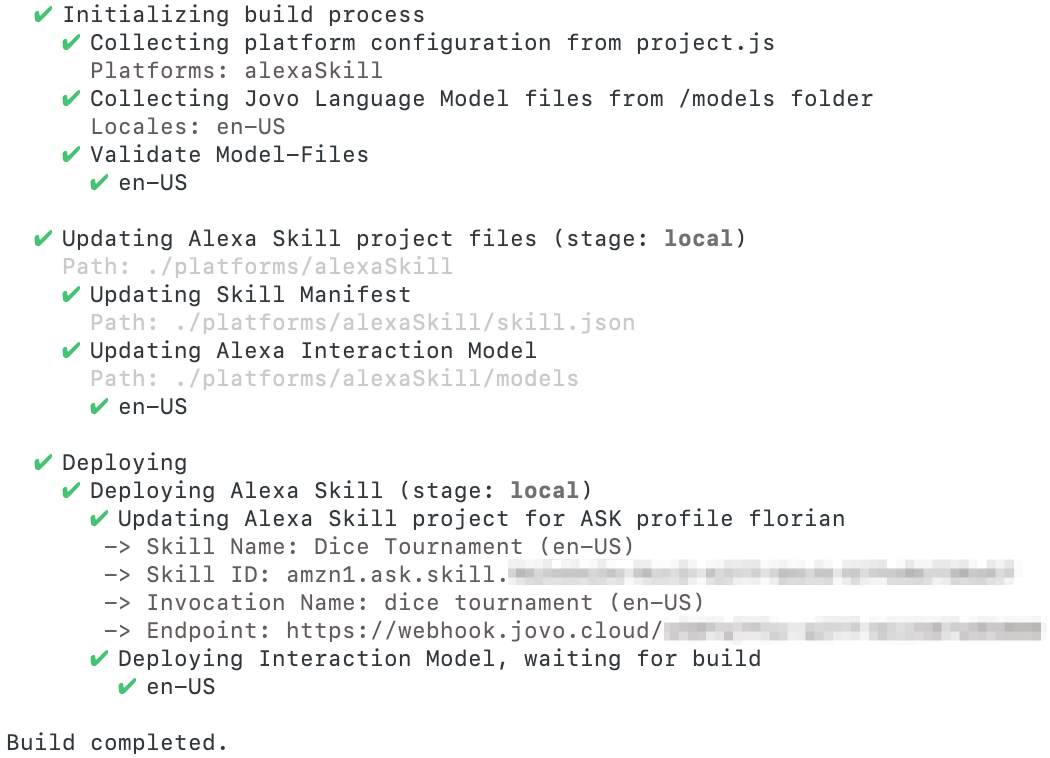Click checkmark beside Collecting Jovo Language Model files
This screenshot has height=758, width=1050.
(x=71, y=99)
